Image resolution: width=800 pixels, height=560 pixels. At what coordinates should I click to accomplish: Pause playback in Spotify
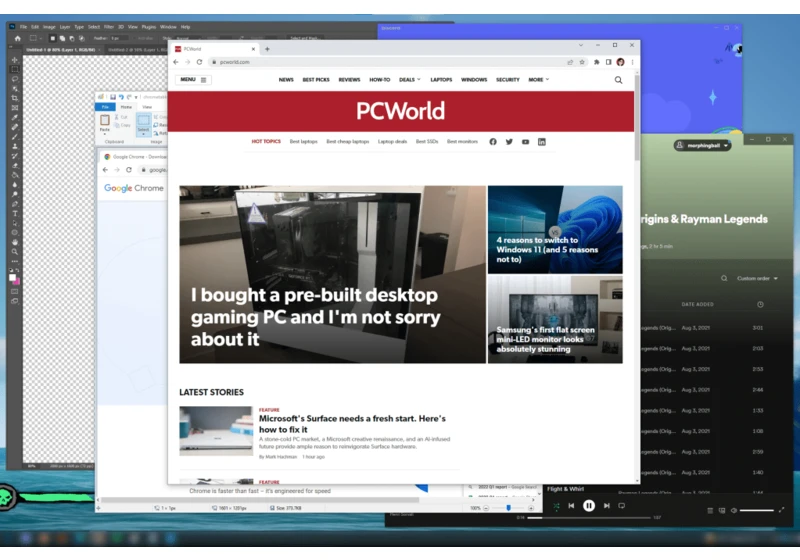tap(589, 505)
